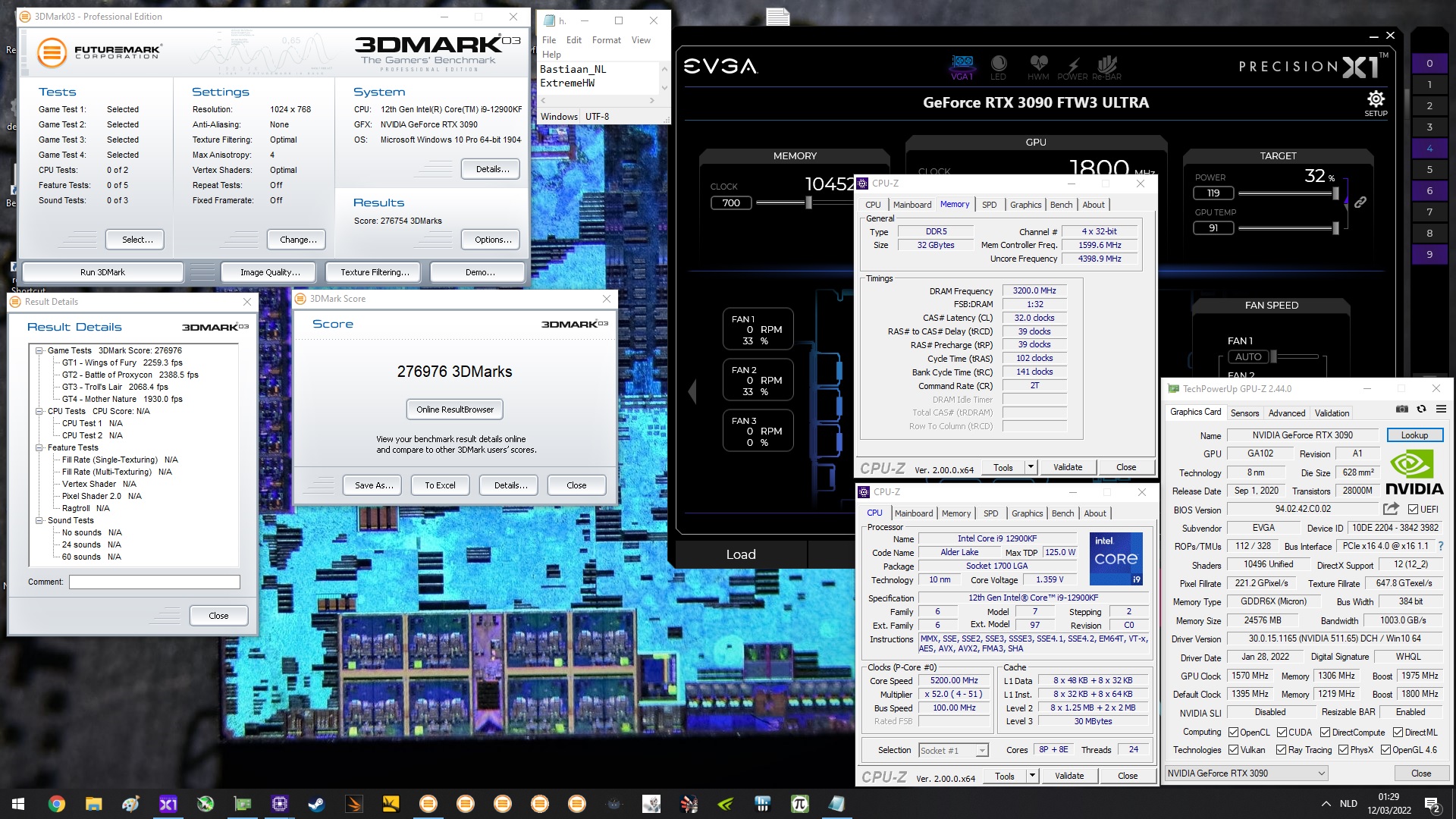1456x819 pixels.
Task: Open the Notepad Format menu
Action: coord(606,40)
